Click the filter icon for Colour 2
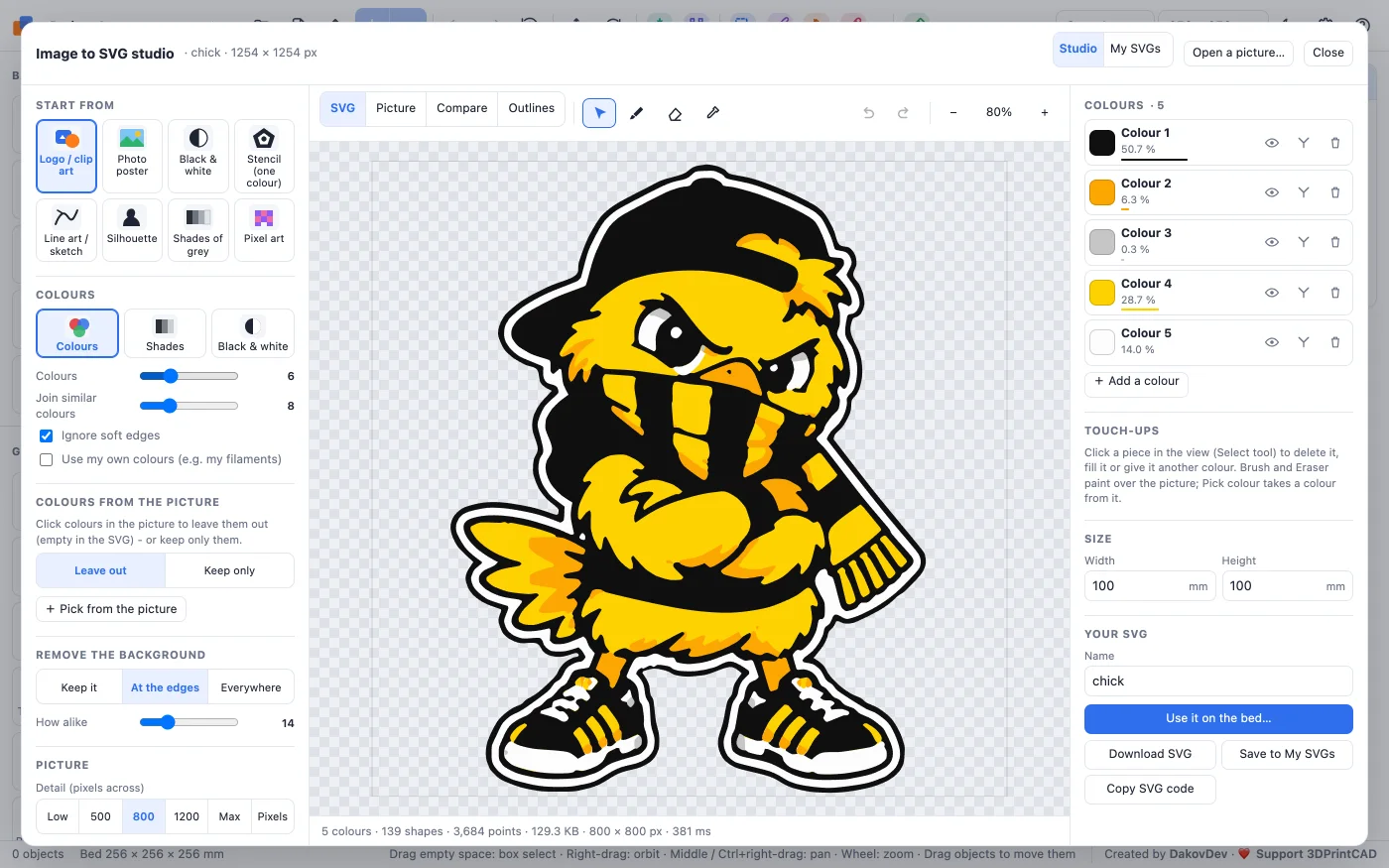 click(x=1304, y=192)
